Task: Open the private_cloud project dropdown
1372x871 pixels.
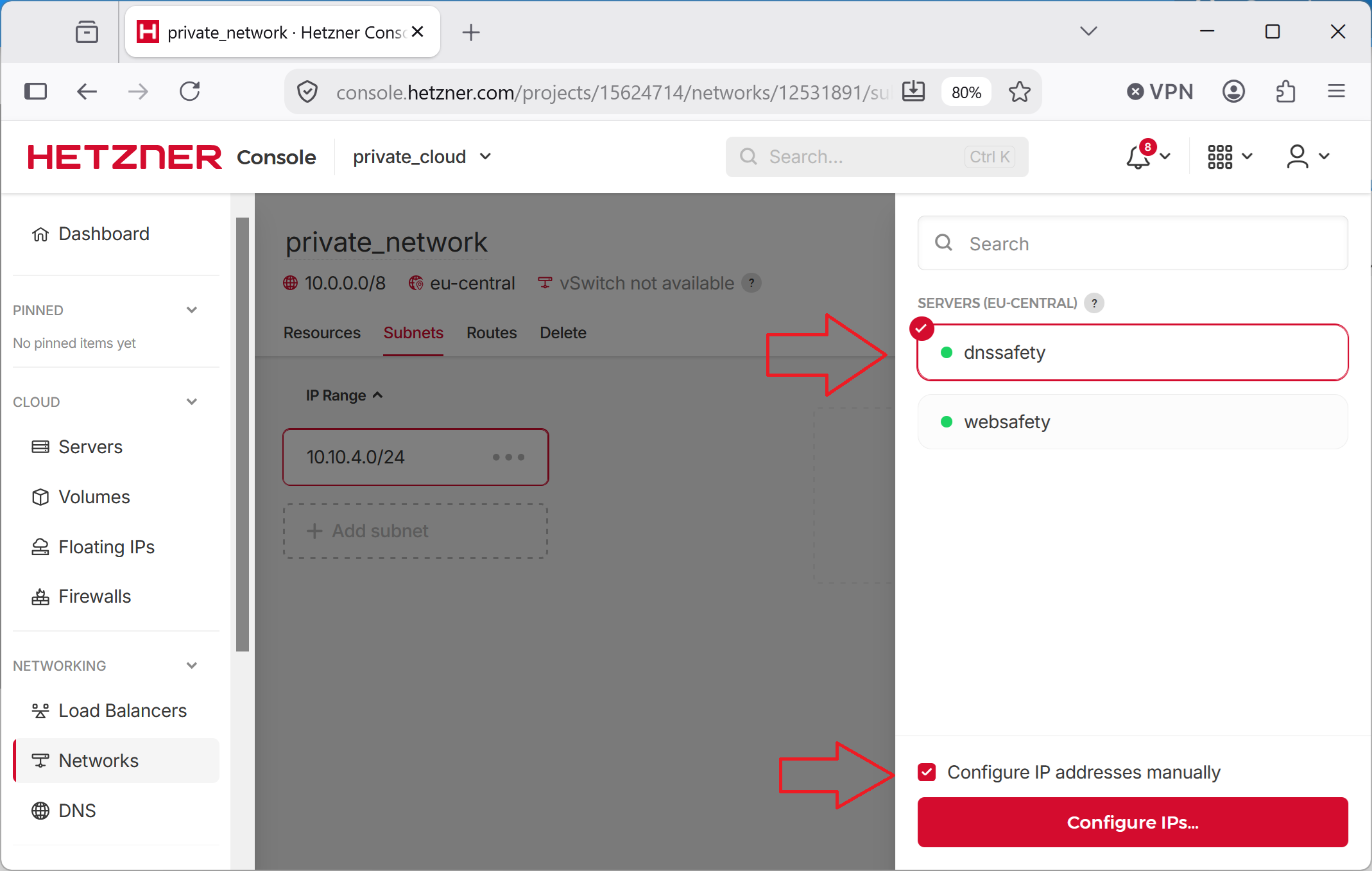Action: tap(422, 157)
